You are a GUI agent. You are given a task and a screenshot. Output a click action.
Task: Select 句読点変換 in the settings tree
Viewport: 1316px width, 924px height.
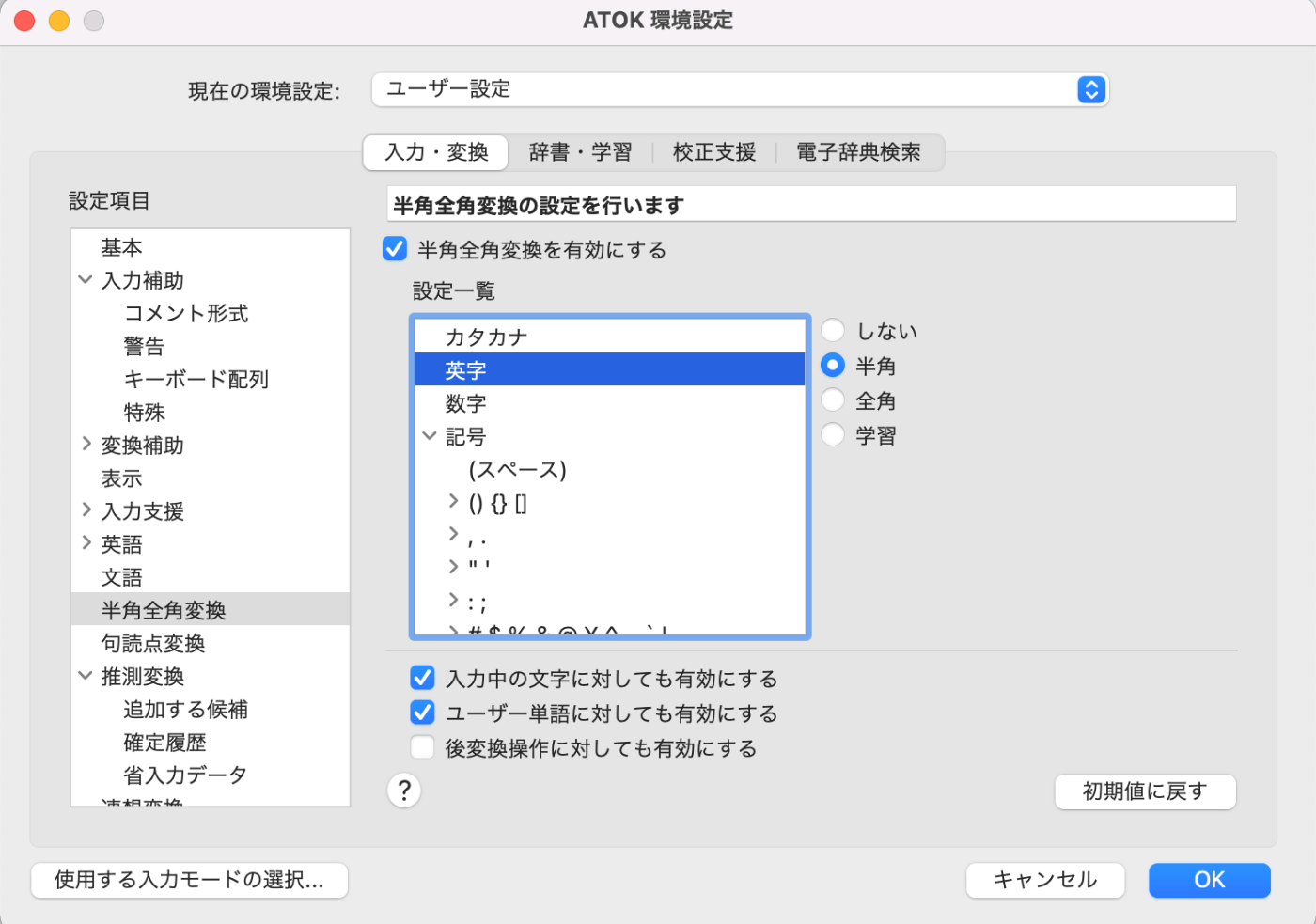coord(211,643)
